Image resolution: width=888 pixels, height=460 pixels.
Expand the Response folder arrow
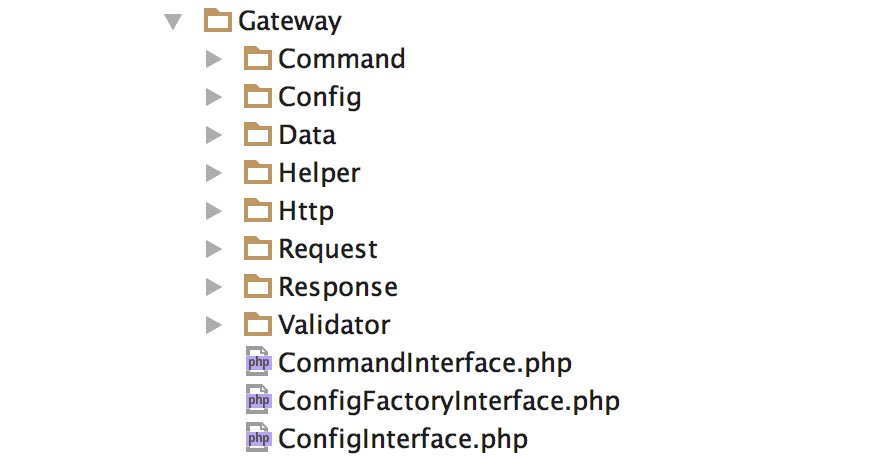coord(214,287)
